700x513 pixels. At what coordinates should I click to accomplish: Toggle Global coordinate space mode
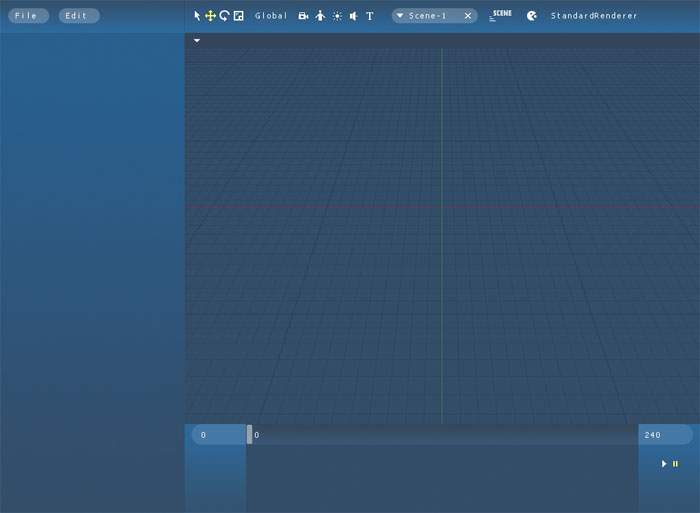tap(271, 16)
